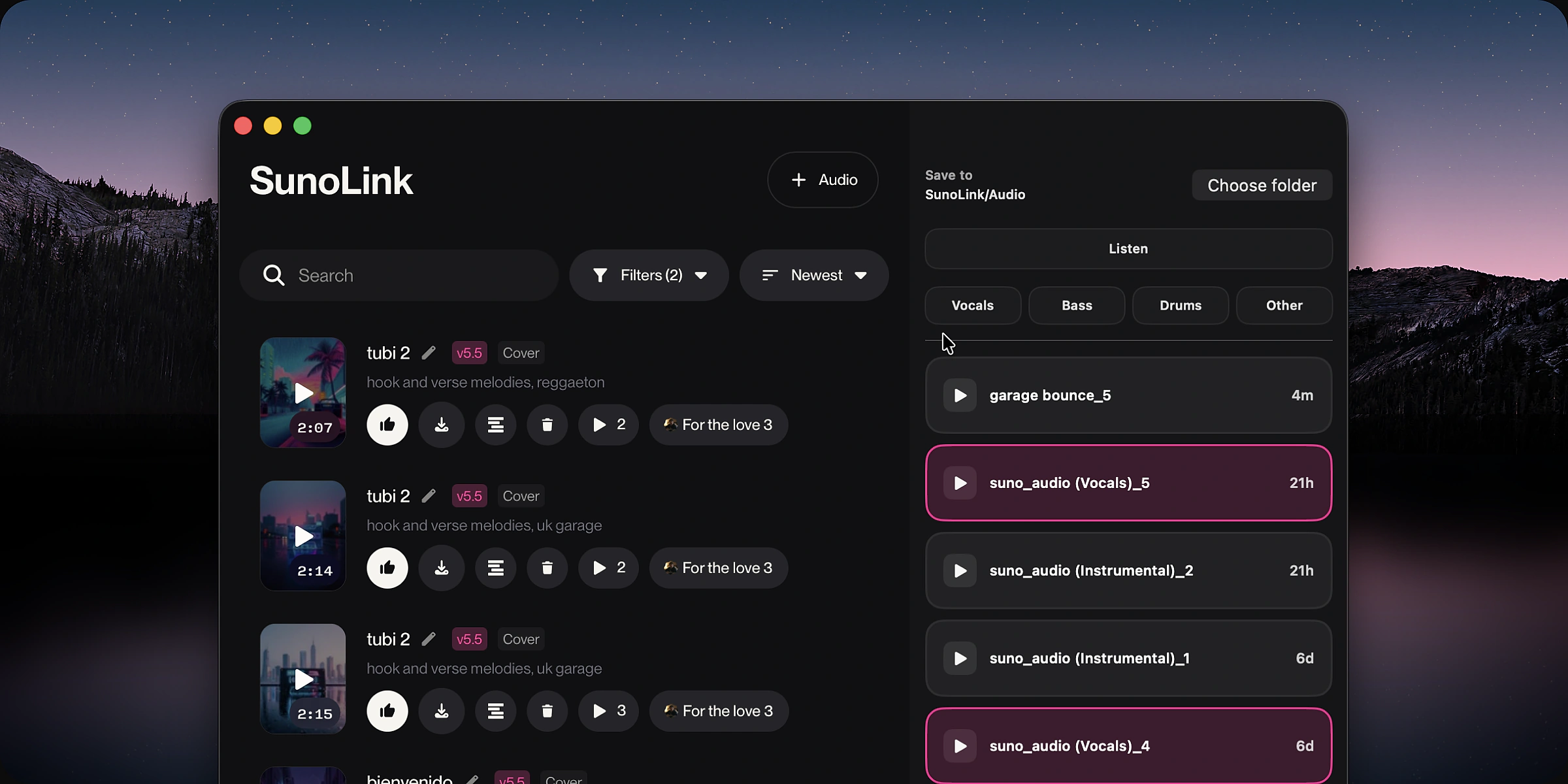Screen dimensions: 1568x784
Task: Open the Filters (2) dropdown
Action: click(x=649, y=275)
